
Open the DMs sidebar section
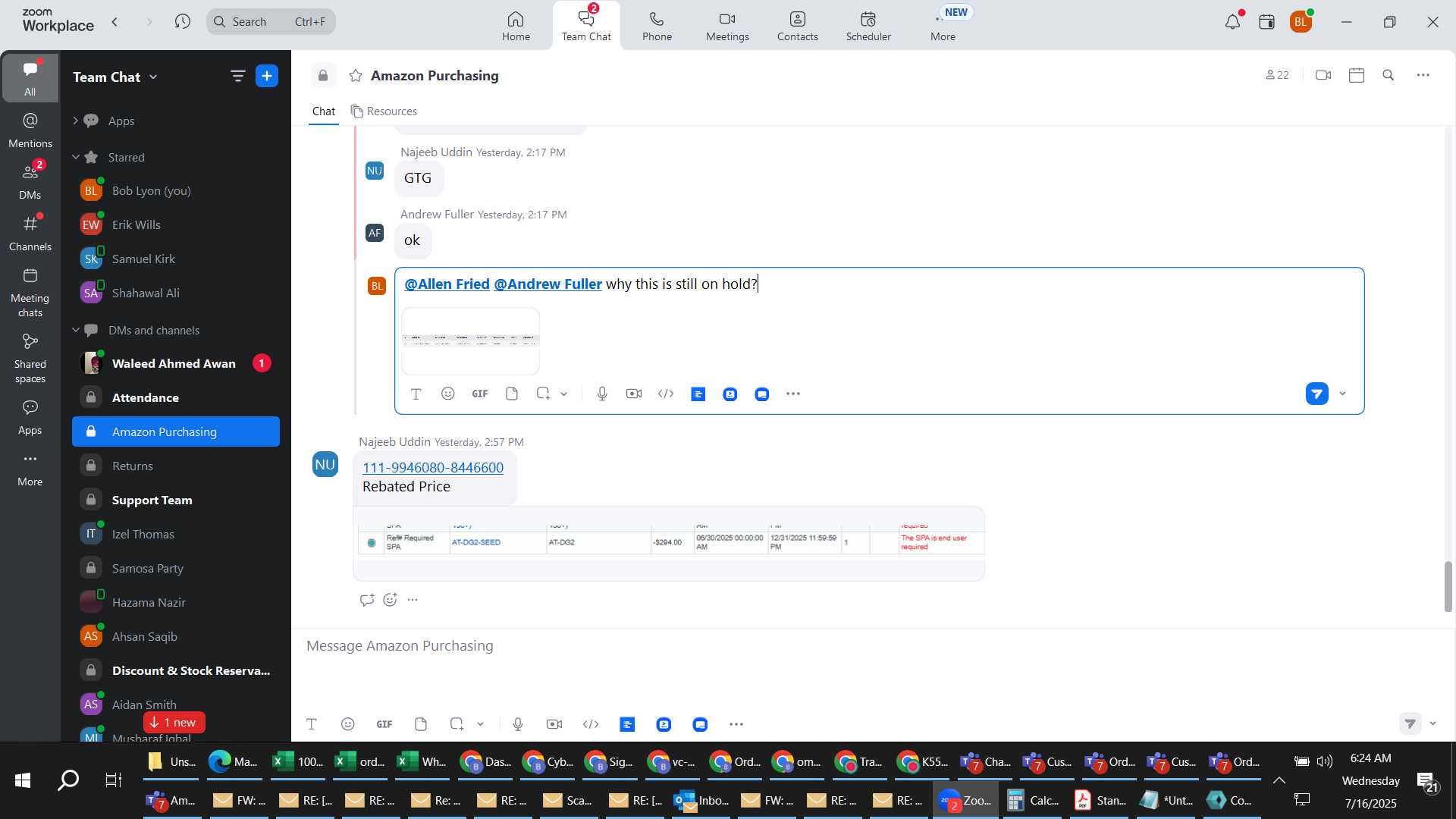pyautogui.click(x=30, y=182)
